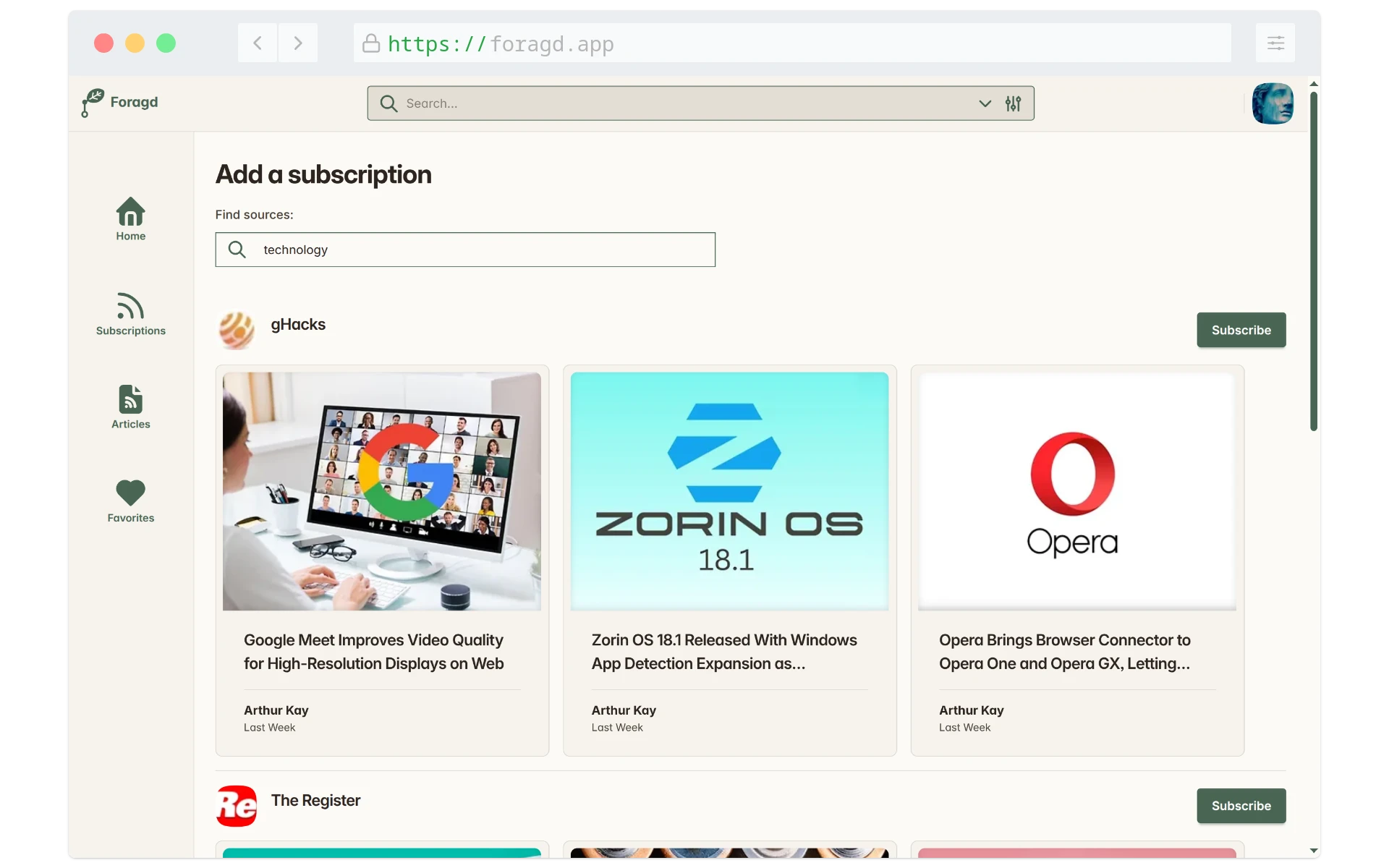Open Google Meet Improves Video Quality headline
Screen dimensions: 1389x868
point(374,652)
